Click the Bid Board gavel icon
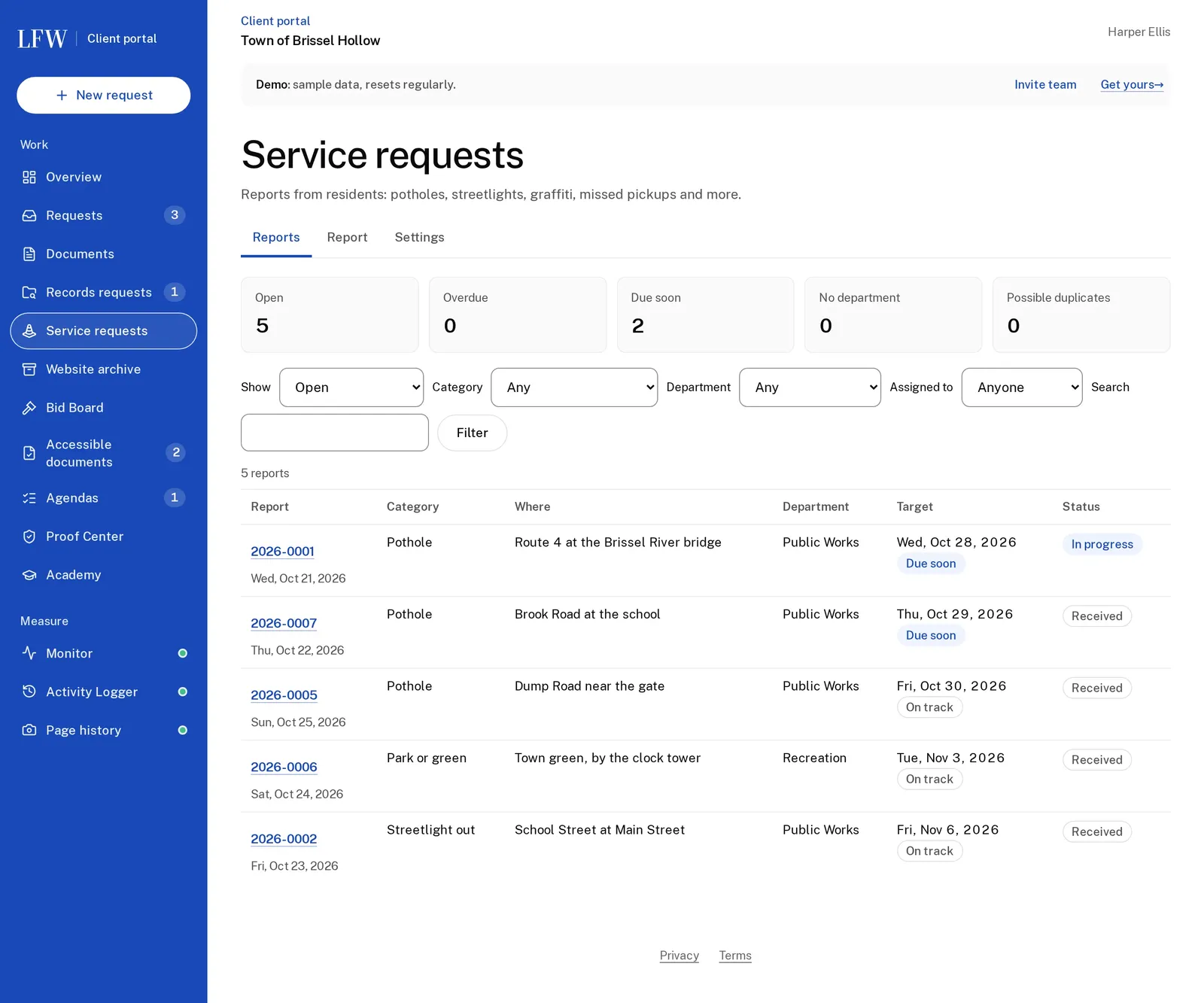Image resolution: width=1204 pixels, height=1003 pixels. pos(29,407)
